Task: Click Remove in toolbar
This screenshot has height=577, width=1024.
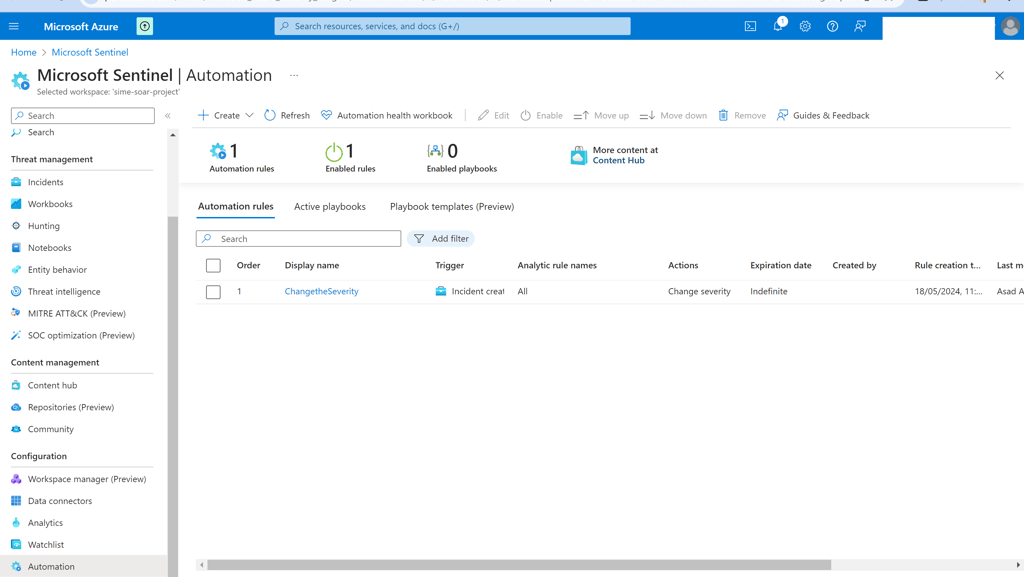Action: (742, 116)
